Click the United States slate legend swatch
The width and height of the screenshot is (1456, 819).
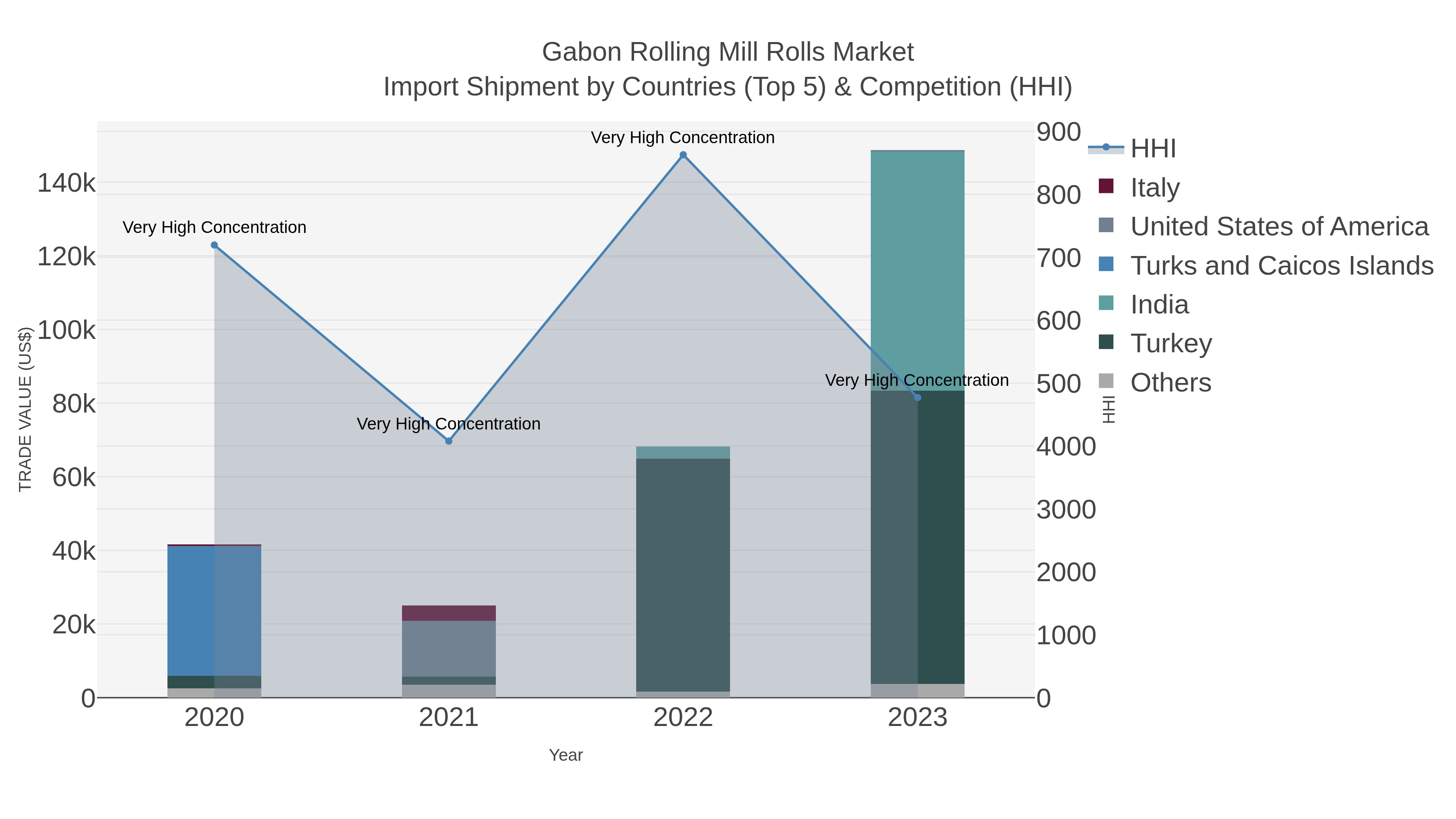[x=1106, y=225]
